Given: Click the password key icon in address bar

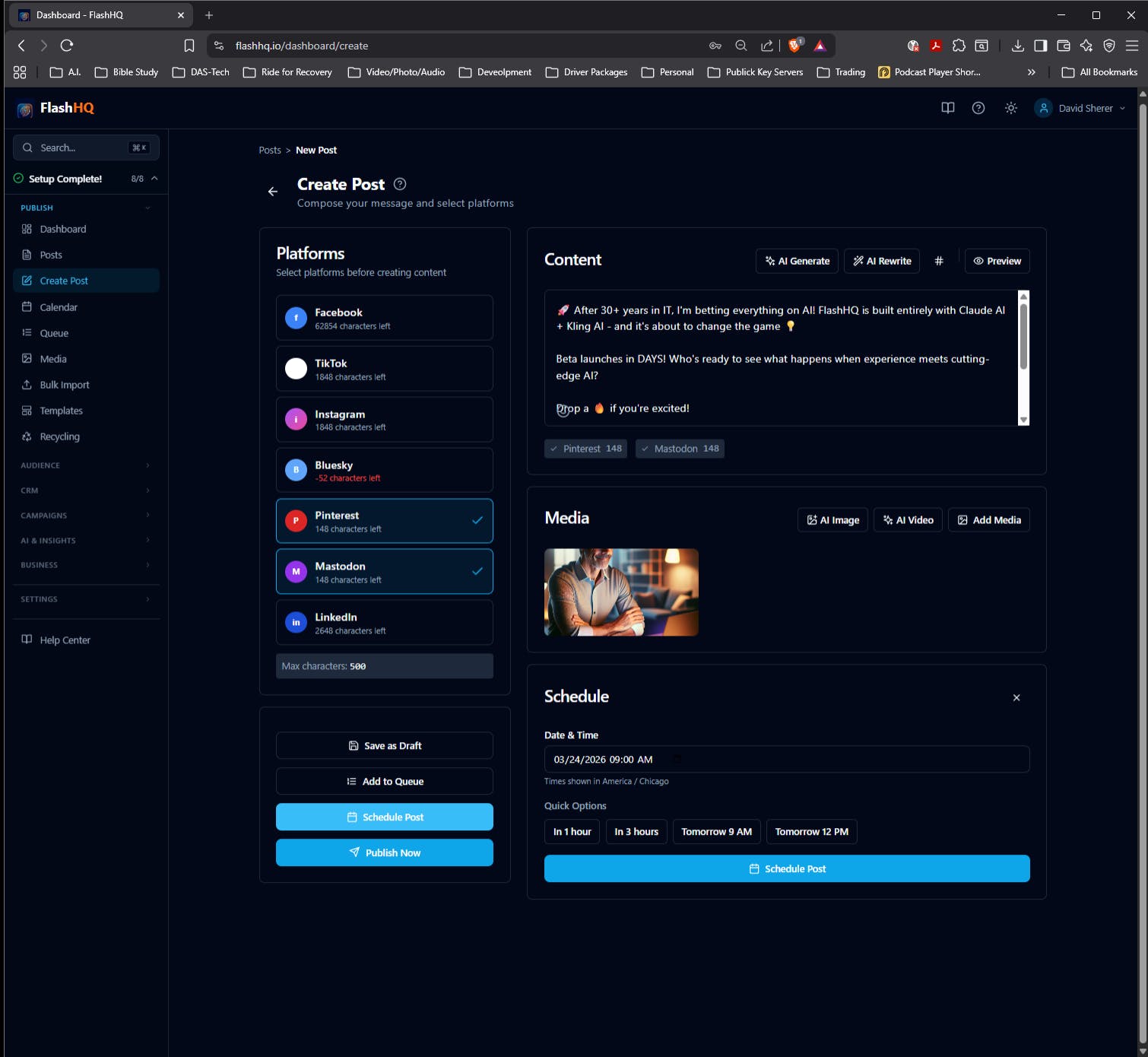Looking at the screenshot, I should coord(715,46).
